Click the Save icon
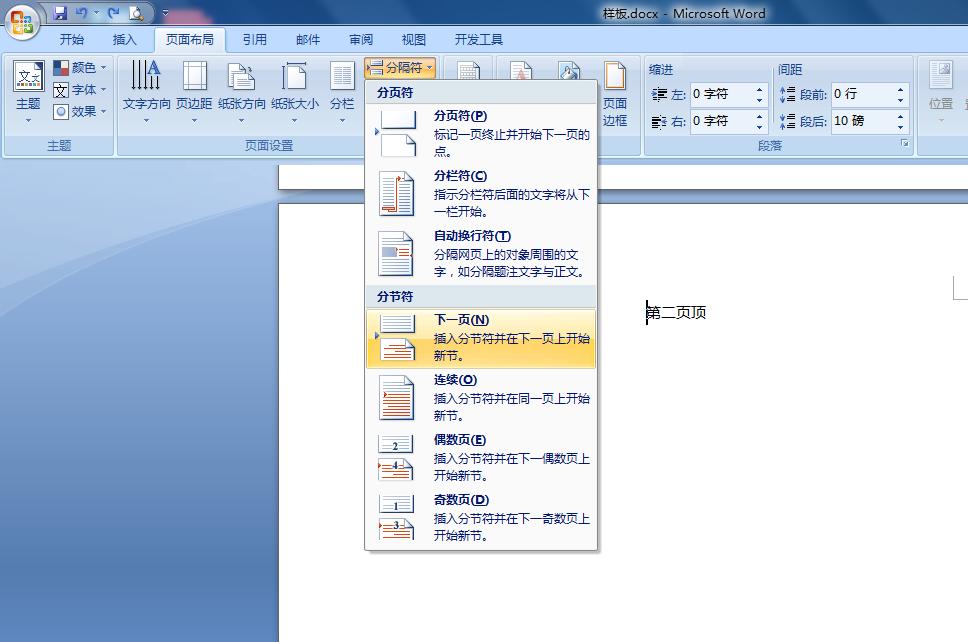968x642 pixels. [61, 12]
